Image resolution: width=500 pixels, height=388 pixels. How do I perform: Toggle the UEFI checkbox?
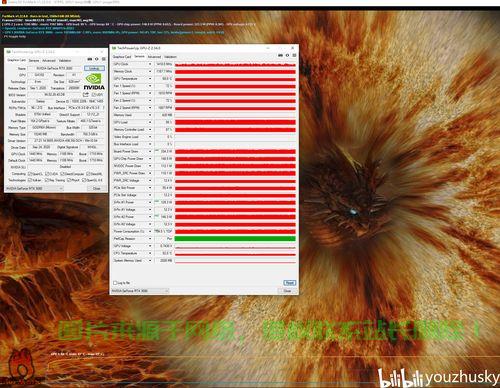coord(93,95)
